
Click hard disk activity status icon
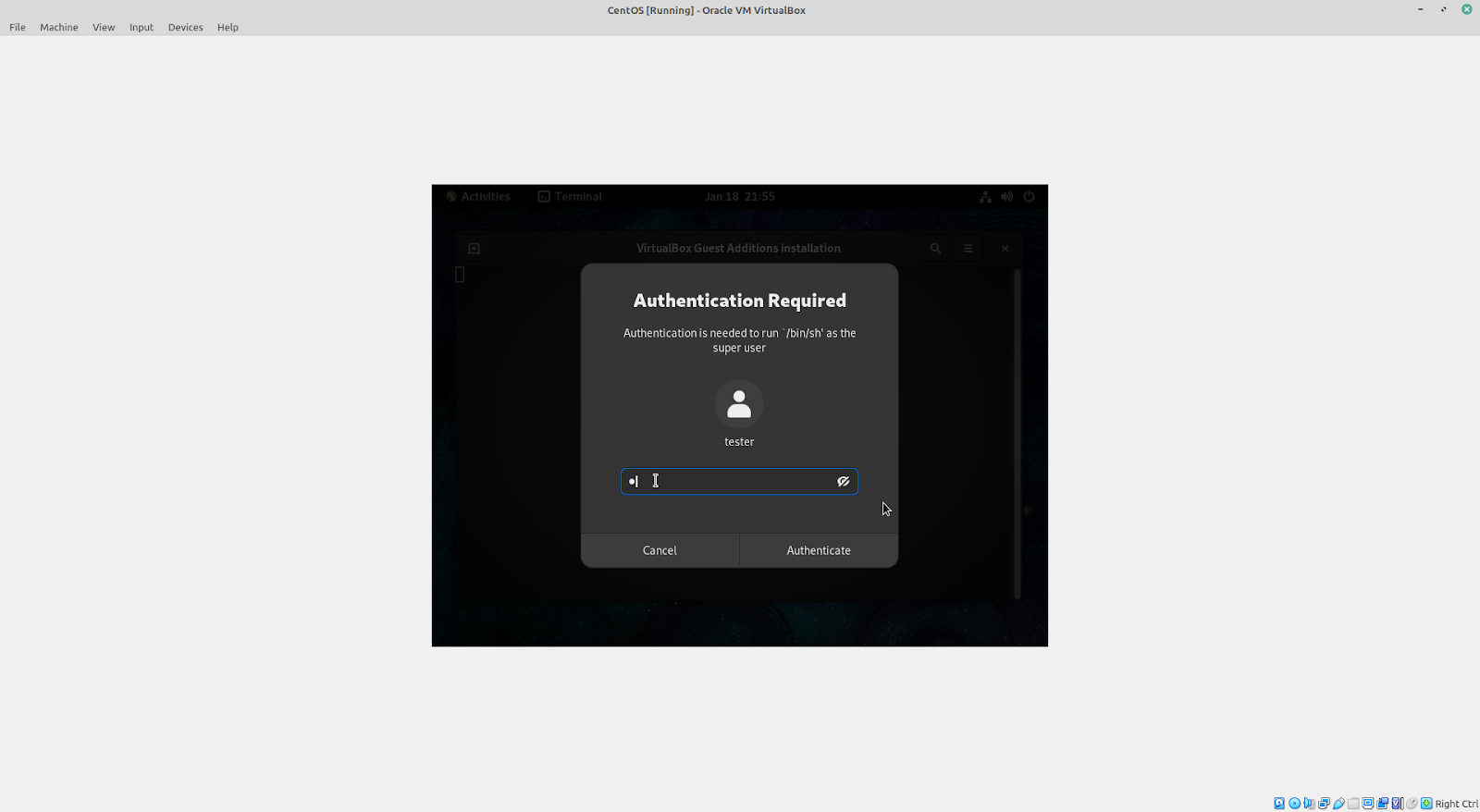point(1279,803)
